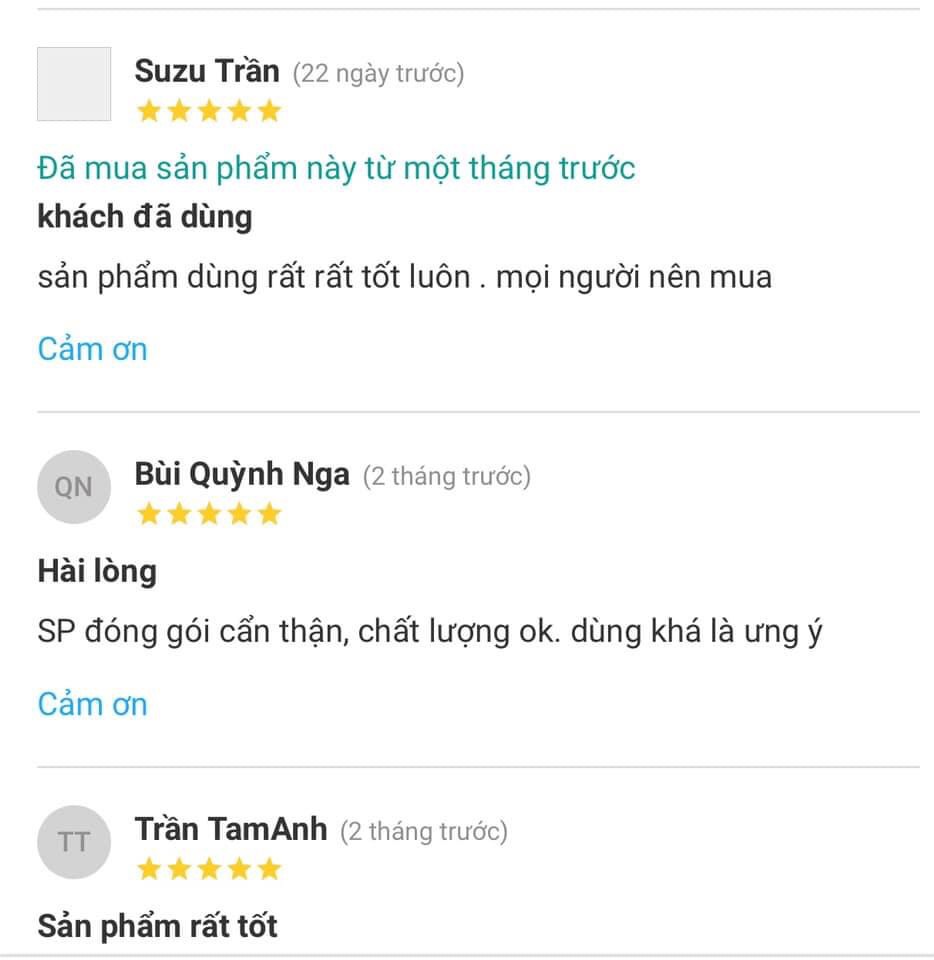Screen dimensions: 934x960
Task: Select the third star of Trần TamAnh's rating
Action: click(208, 868)
